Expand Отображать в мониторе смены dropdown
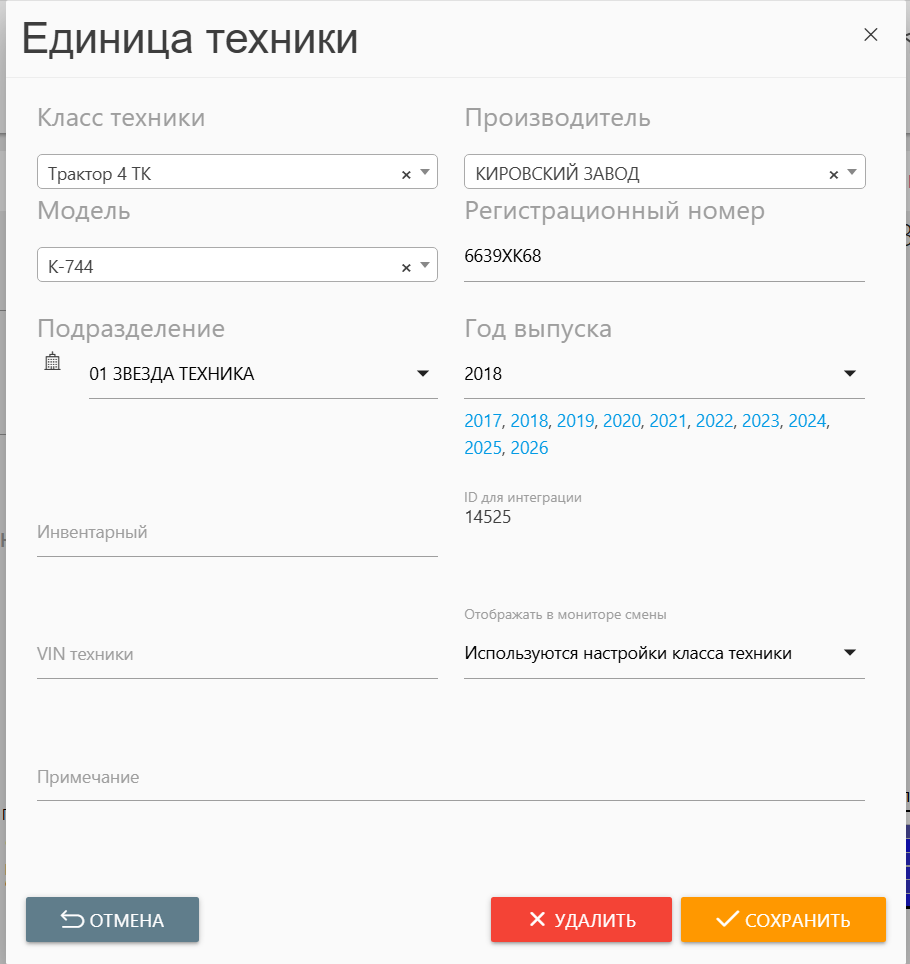Image resolution: width=910 pixels, height=964 pixels. 849,653
